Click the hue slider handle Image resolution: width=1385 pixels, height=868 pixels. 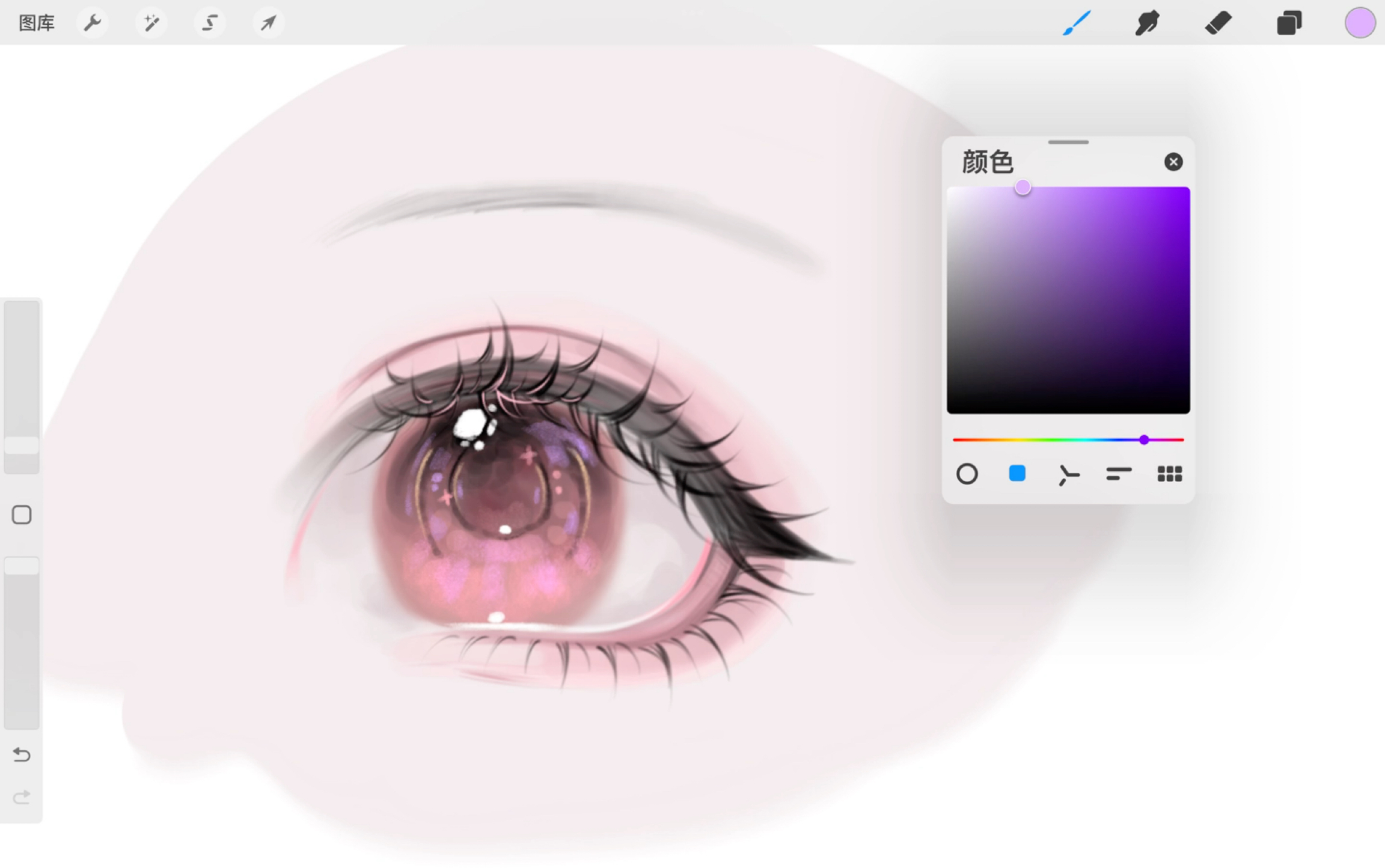[x=1144, y=440]
